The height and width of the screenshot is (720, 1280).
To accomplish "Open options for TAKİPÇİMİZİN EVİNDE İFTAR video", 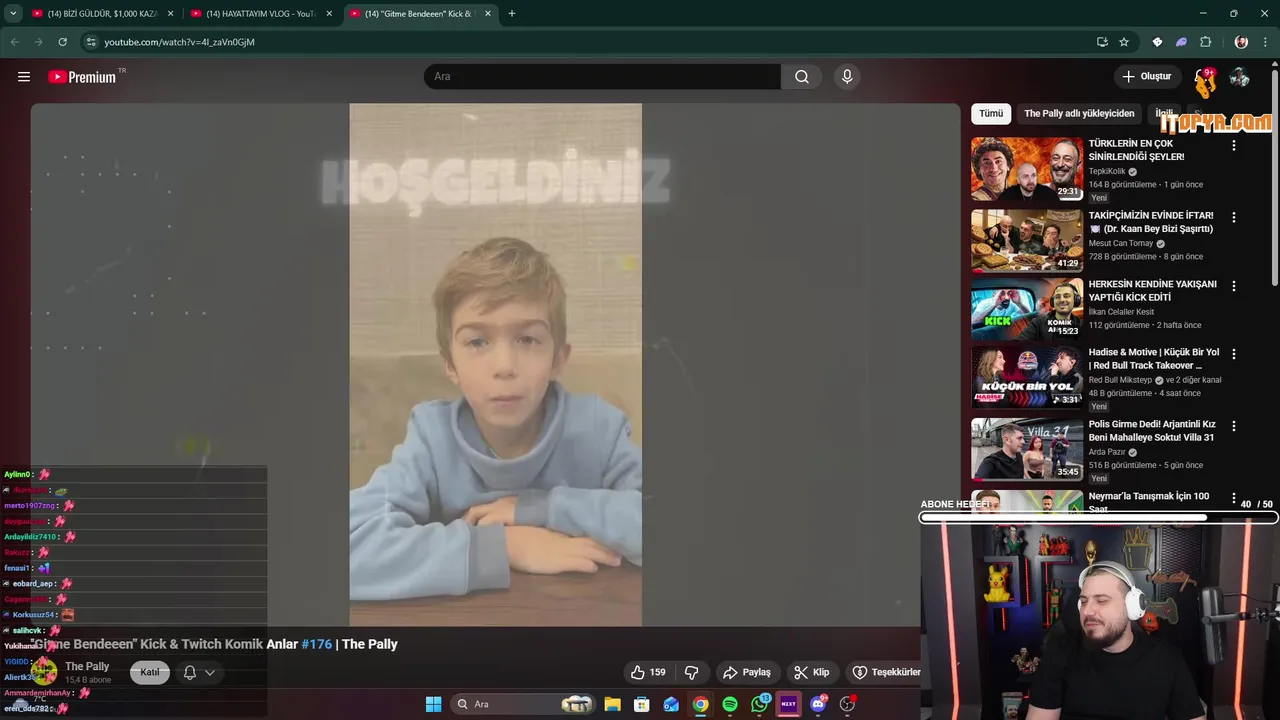I will [x=1233, y=217].
